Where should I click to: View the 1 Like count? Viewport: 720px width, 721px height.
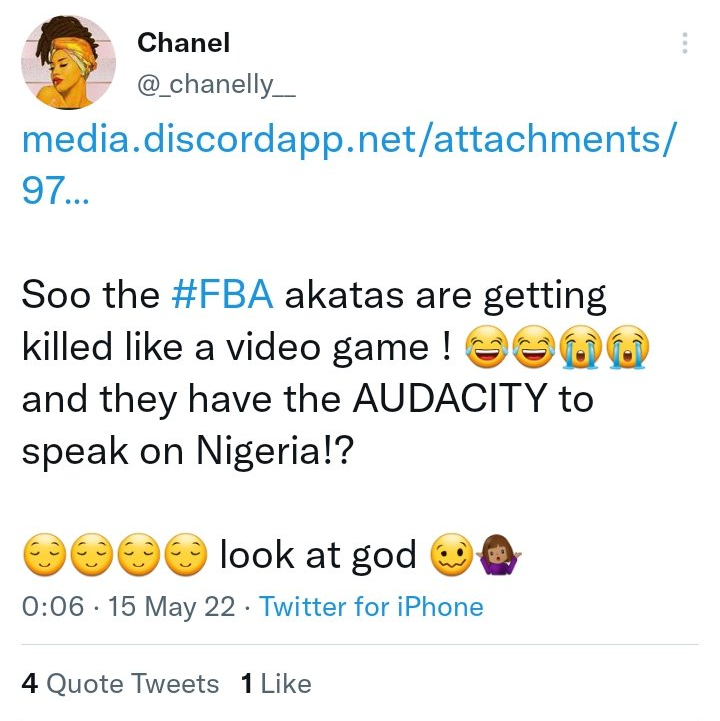point(276,684)
